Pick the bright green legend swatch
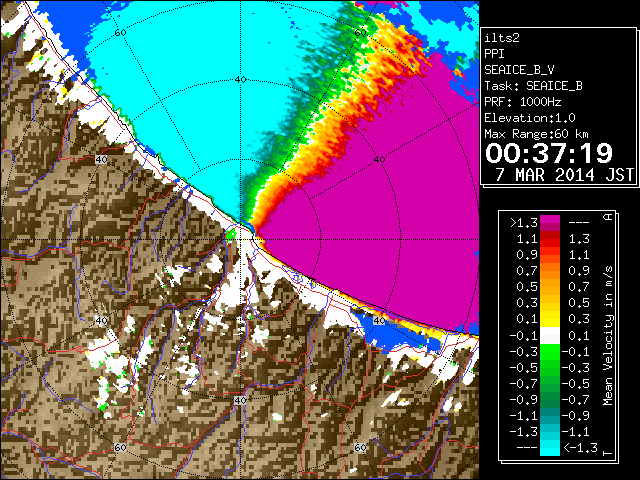Screen dimensions: 640x480 click(550, 351)
